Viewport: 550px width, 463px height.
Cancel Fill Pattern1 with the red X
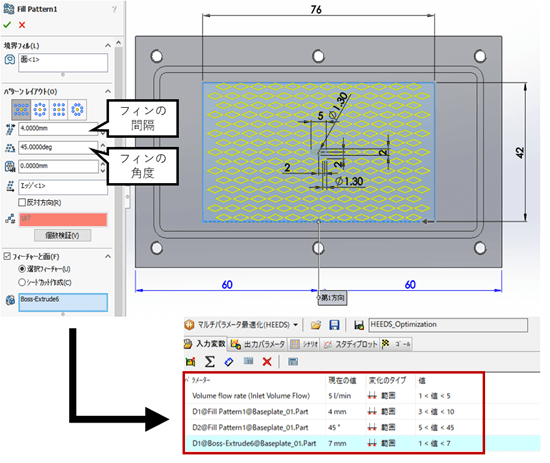[x=22, y=25]
